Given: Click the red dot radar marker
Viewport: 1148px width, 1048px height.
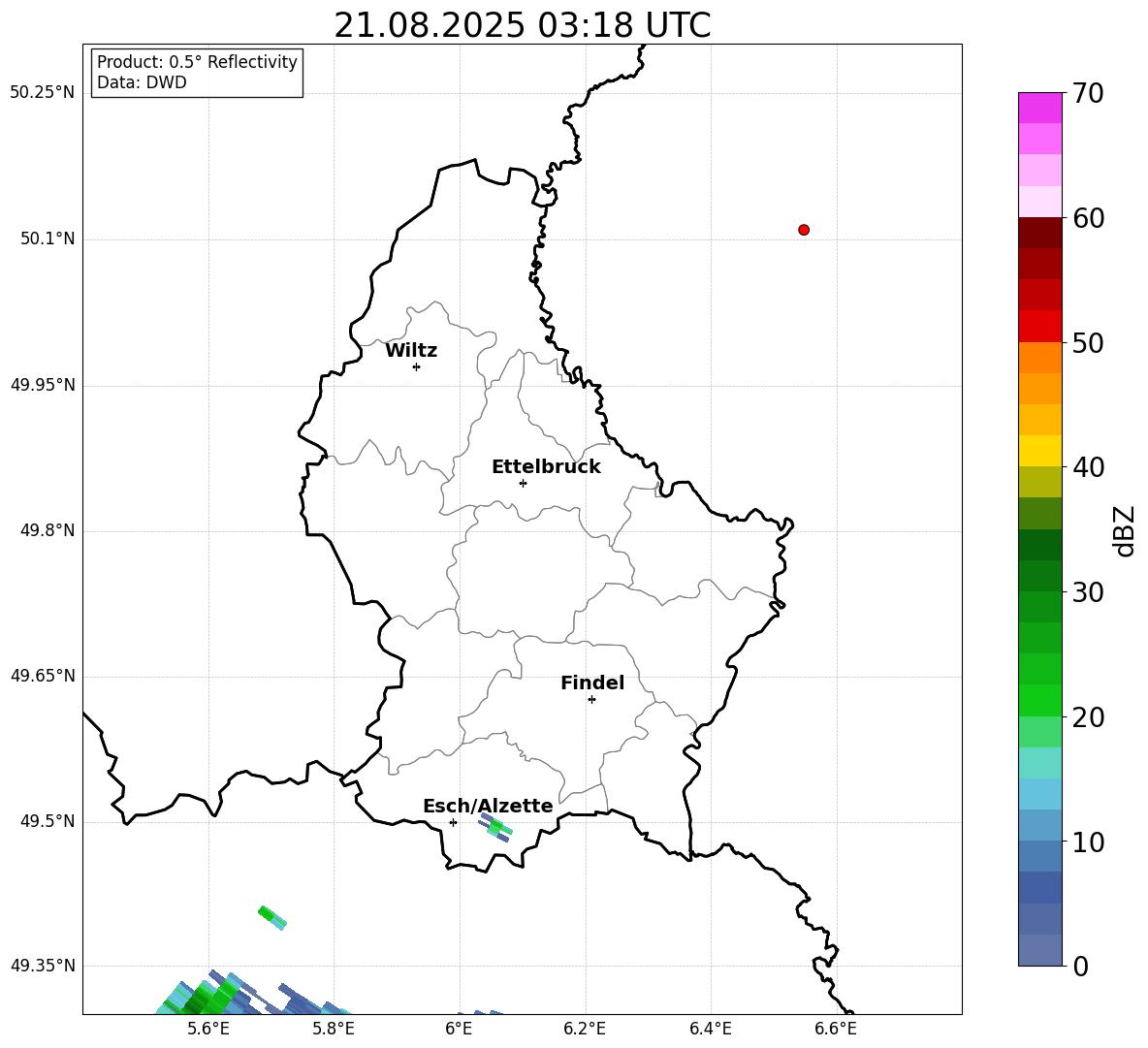Looking at the screenshot, I should [x=804, y=230].
